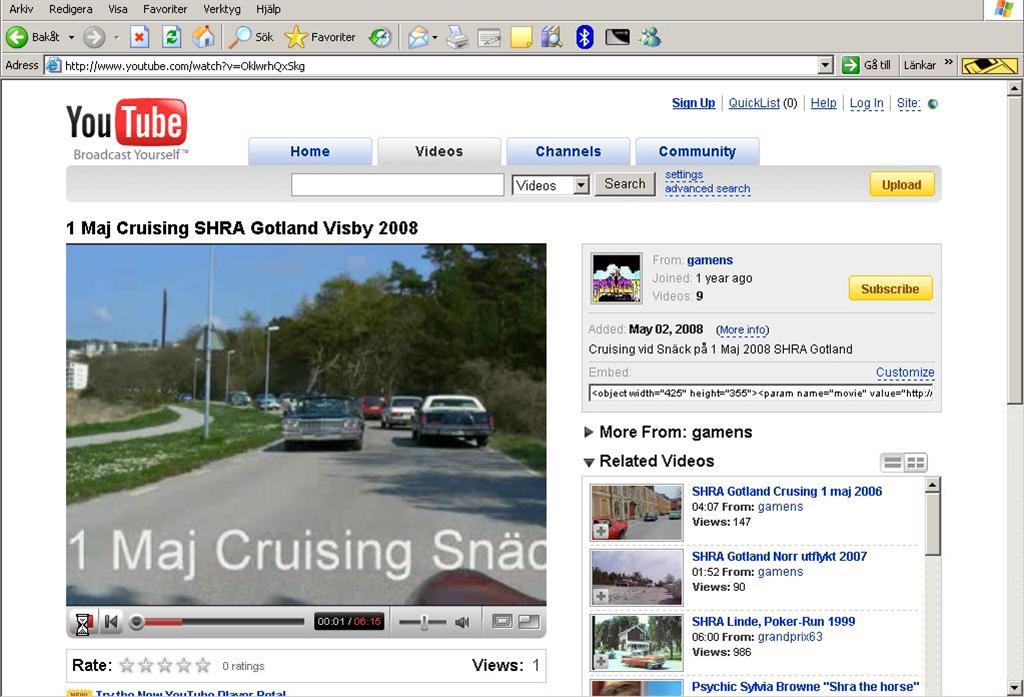Image resolution: width=1024 pixels, height=697 pixels.
Task: Click the YouTube search input field
Action: coord(398,185)
